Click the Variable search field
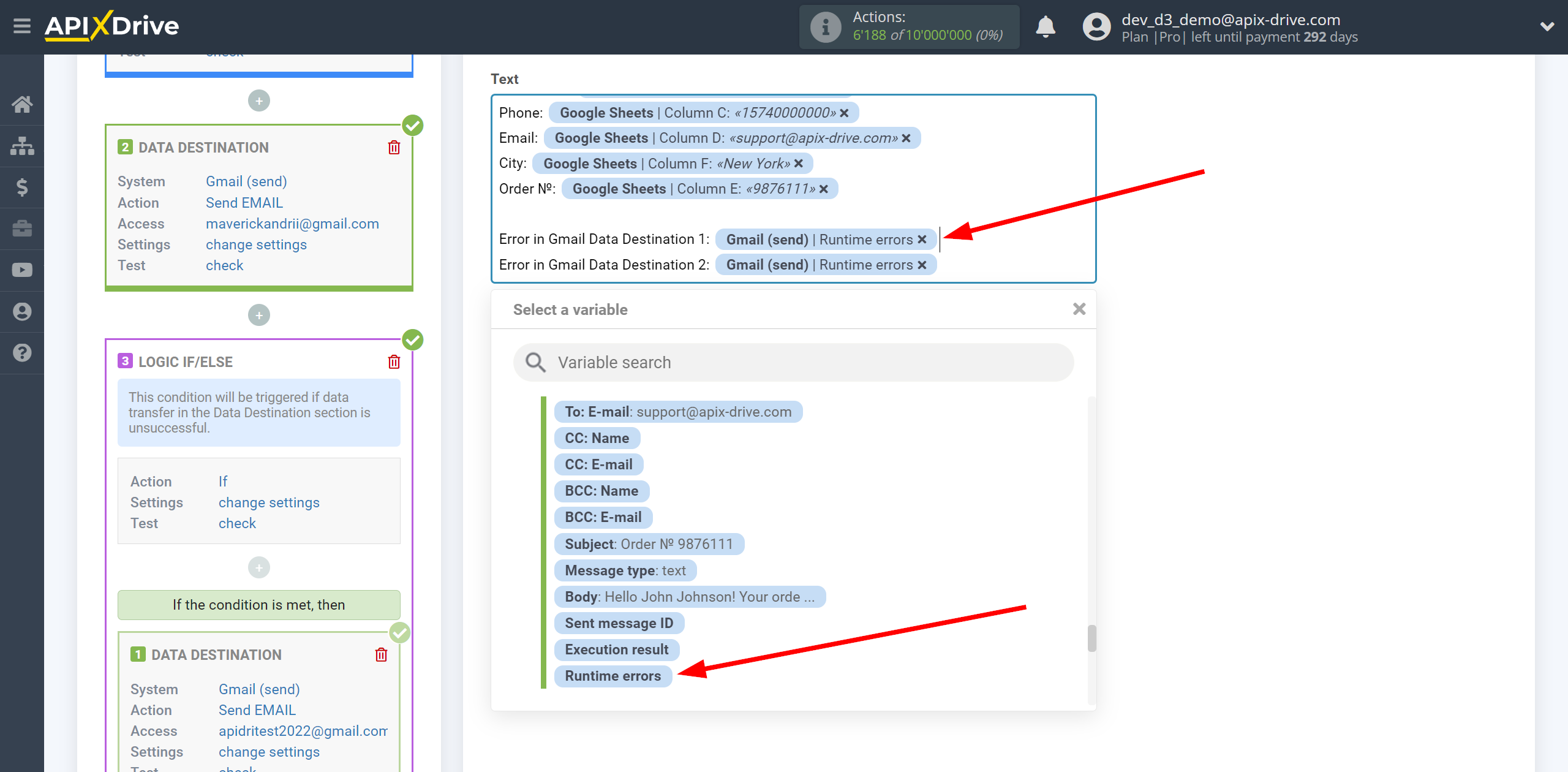This screenshot has height=772, width=1568. coord(793,362)
